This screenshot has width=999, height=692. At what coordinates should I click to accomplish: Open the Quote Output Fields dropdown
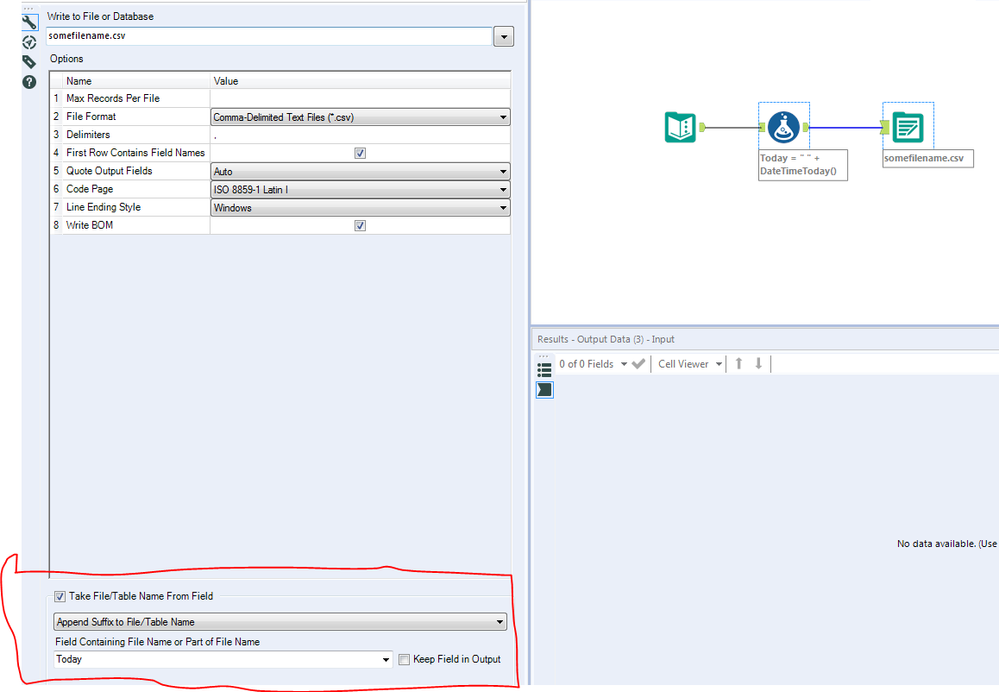[x=360, y=171]
